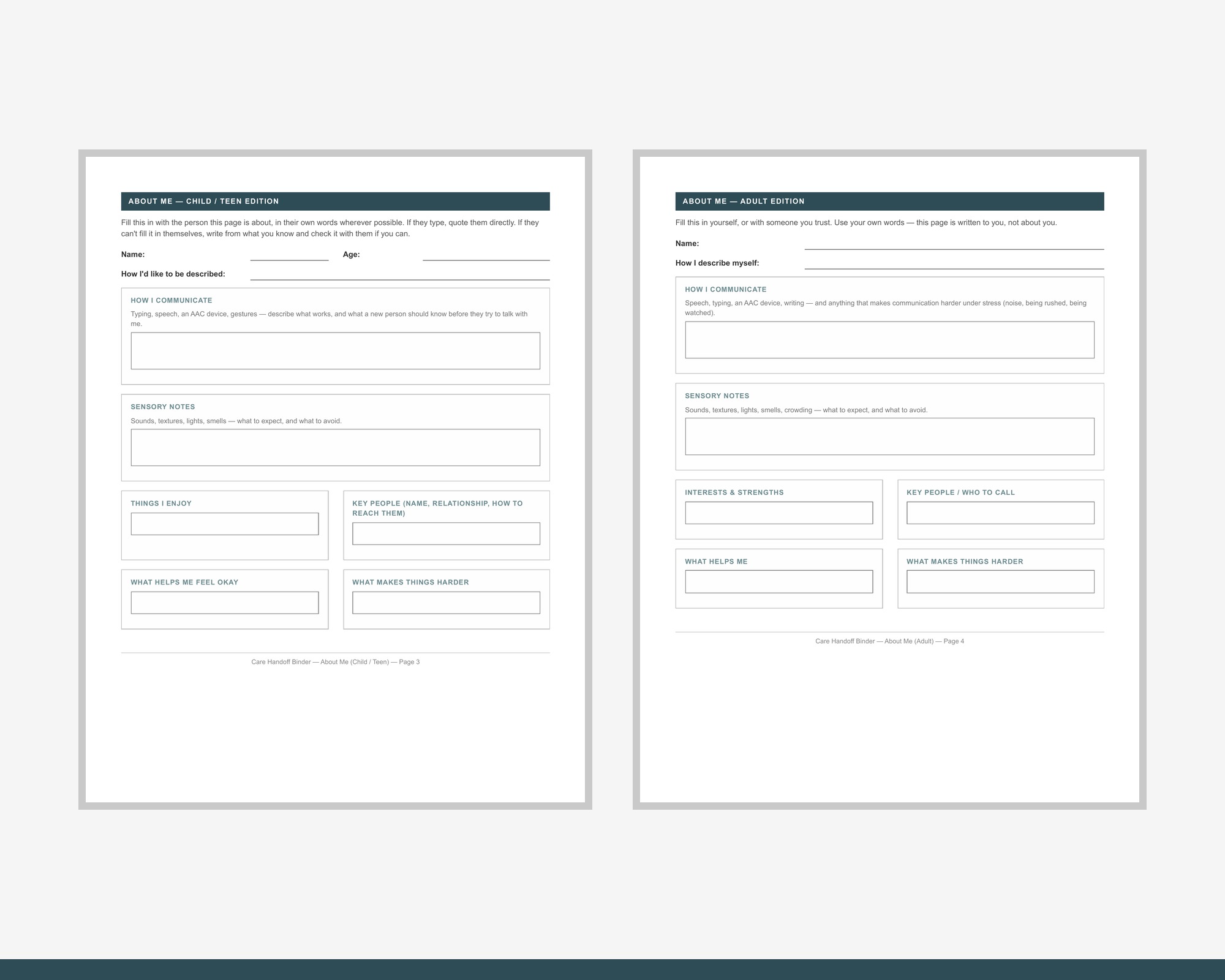This screenshot has height=980, width=1225.
Task: Click the Age line field
Action: point(486,255)
